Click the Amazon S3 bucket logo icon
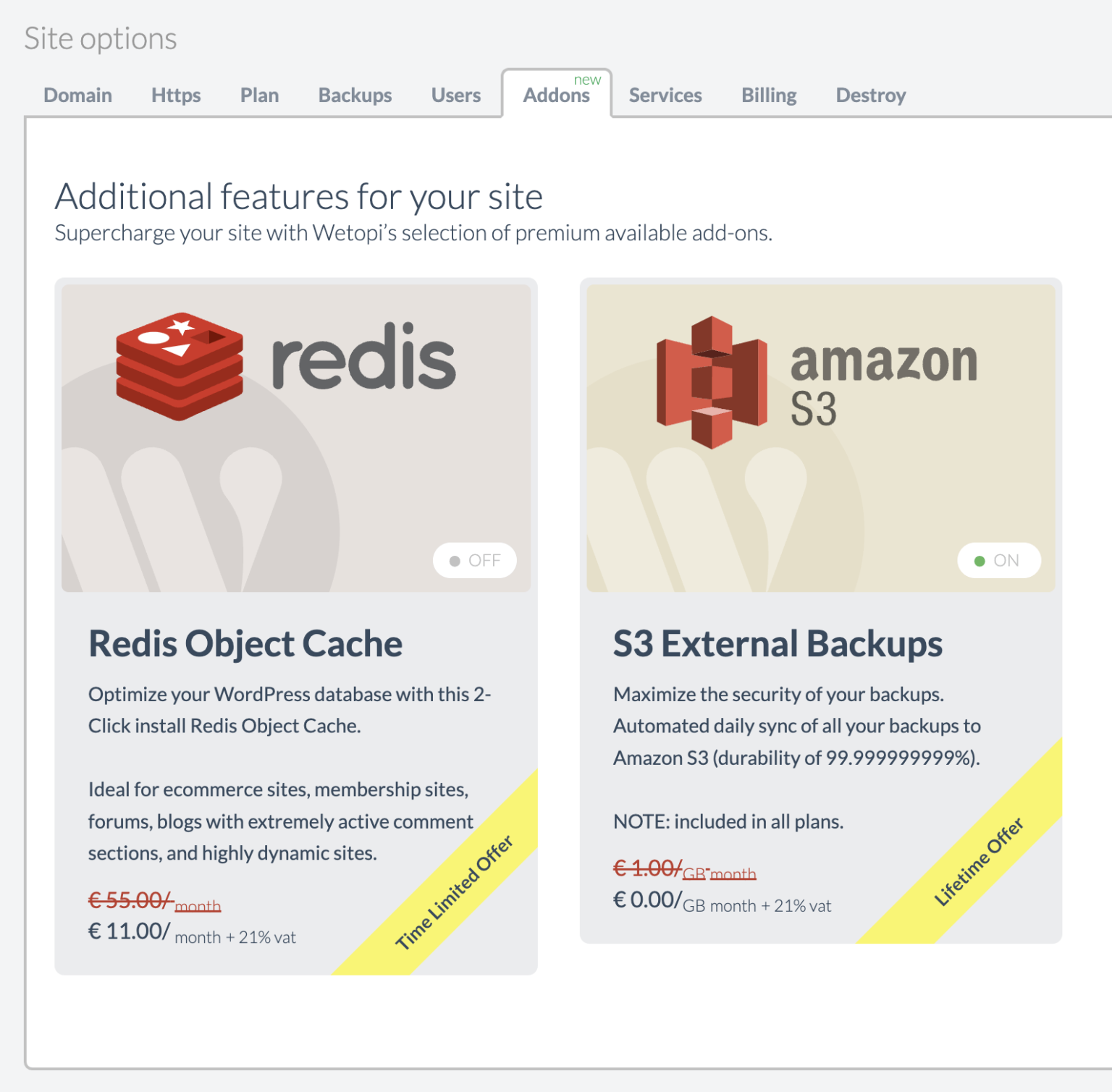Viewport: 1112px width, 1092px height. coord(712,382)
